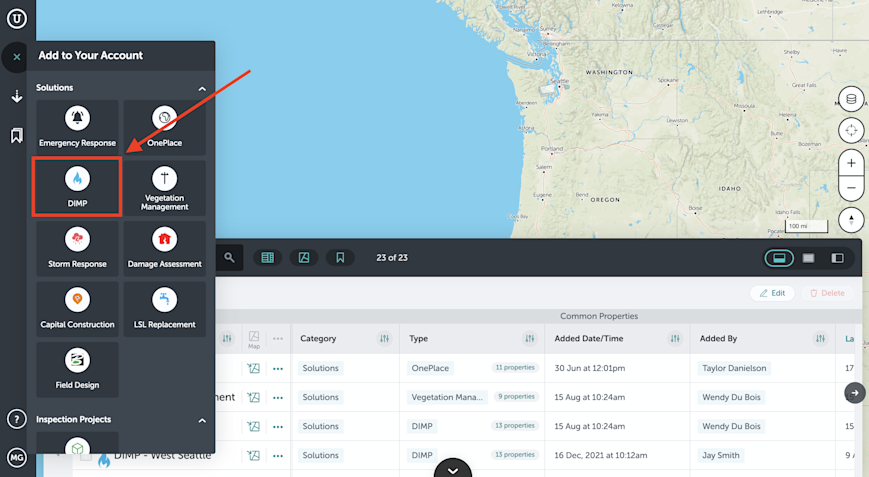Click the Delete button
The width and height of the screenshot is (869, 477).
pos(827,293)
